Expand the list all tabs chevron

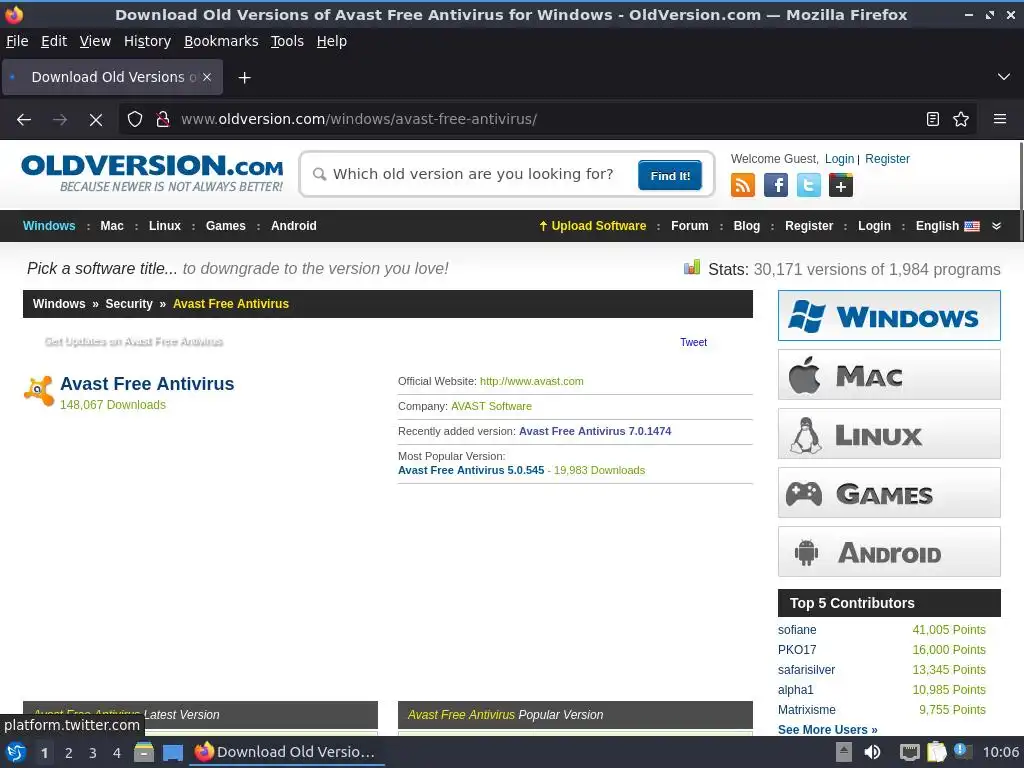point(1004,77)
